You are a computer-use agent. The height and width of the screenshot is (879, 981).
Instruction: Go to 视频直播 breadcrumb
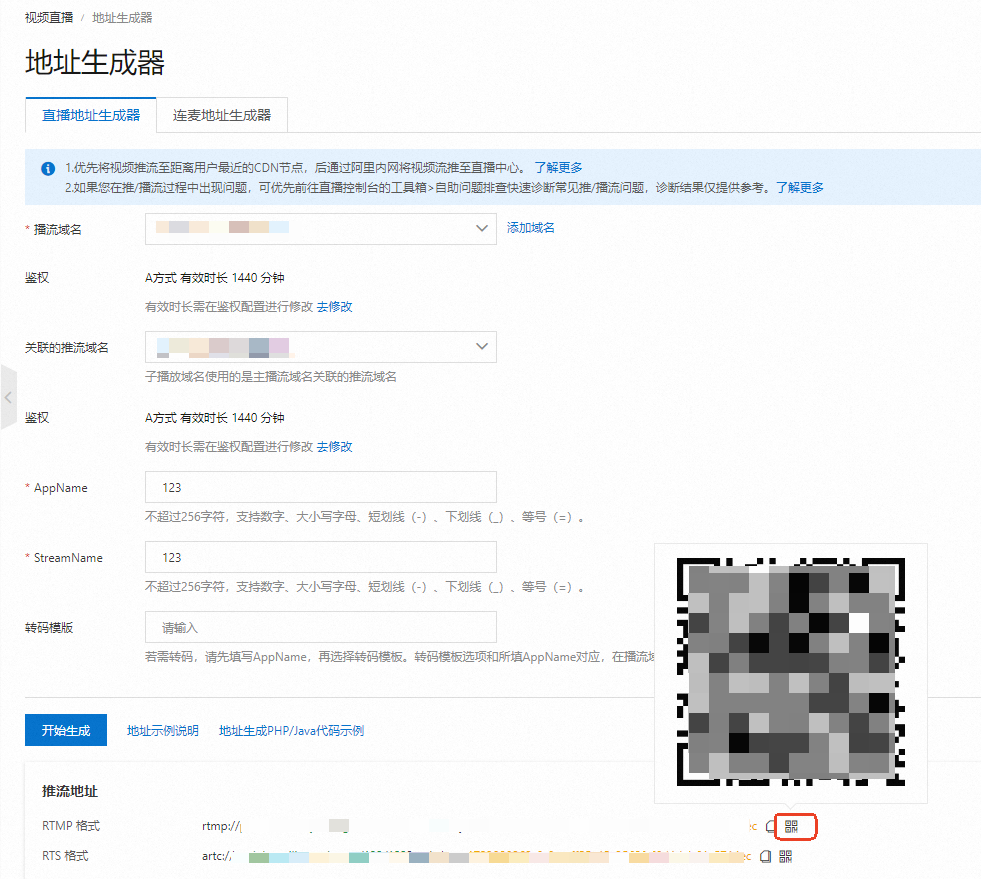[49, 18]
